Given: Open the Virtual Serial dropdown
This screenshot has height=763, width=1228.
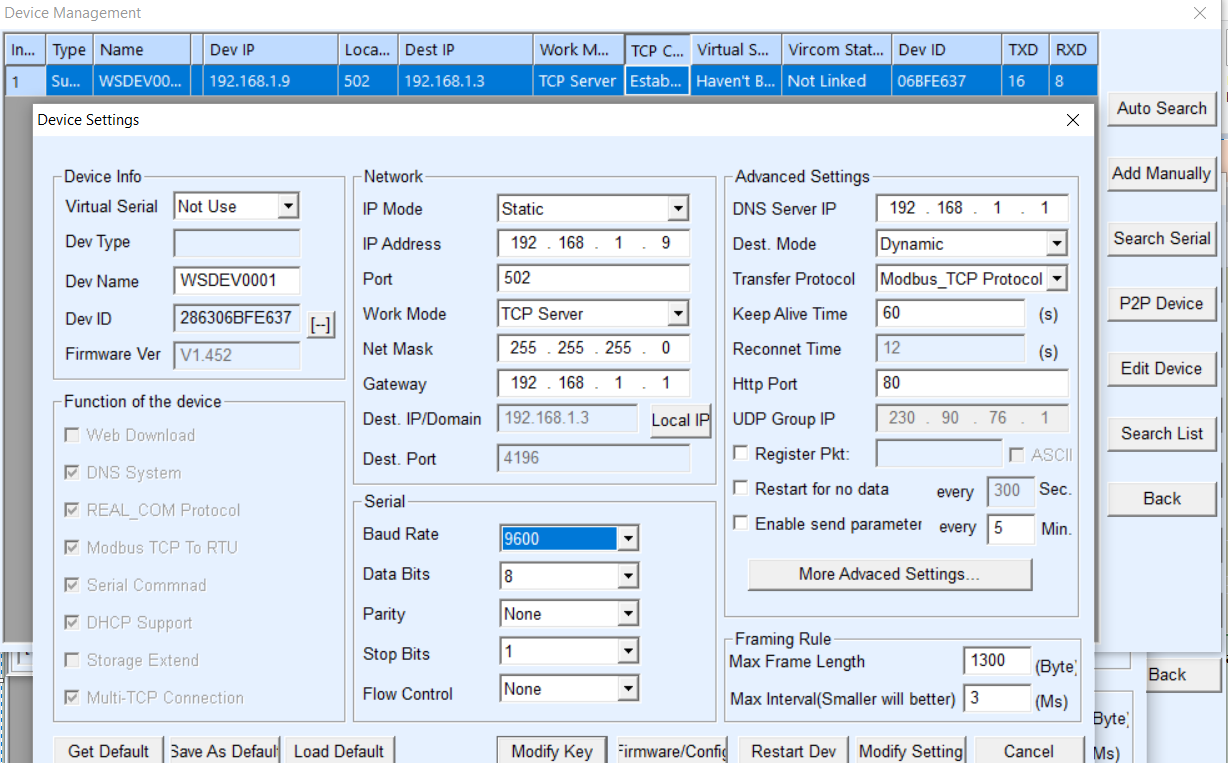Looking at the screenshot, I should point(289,205).
